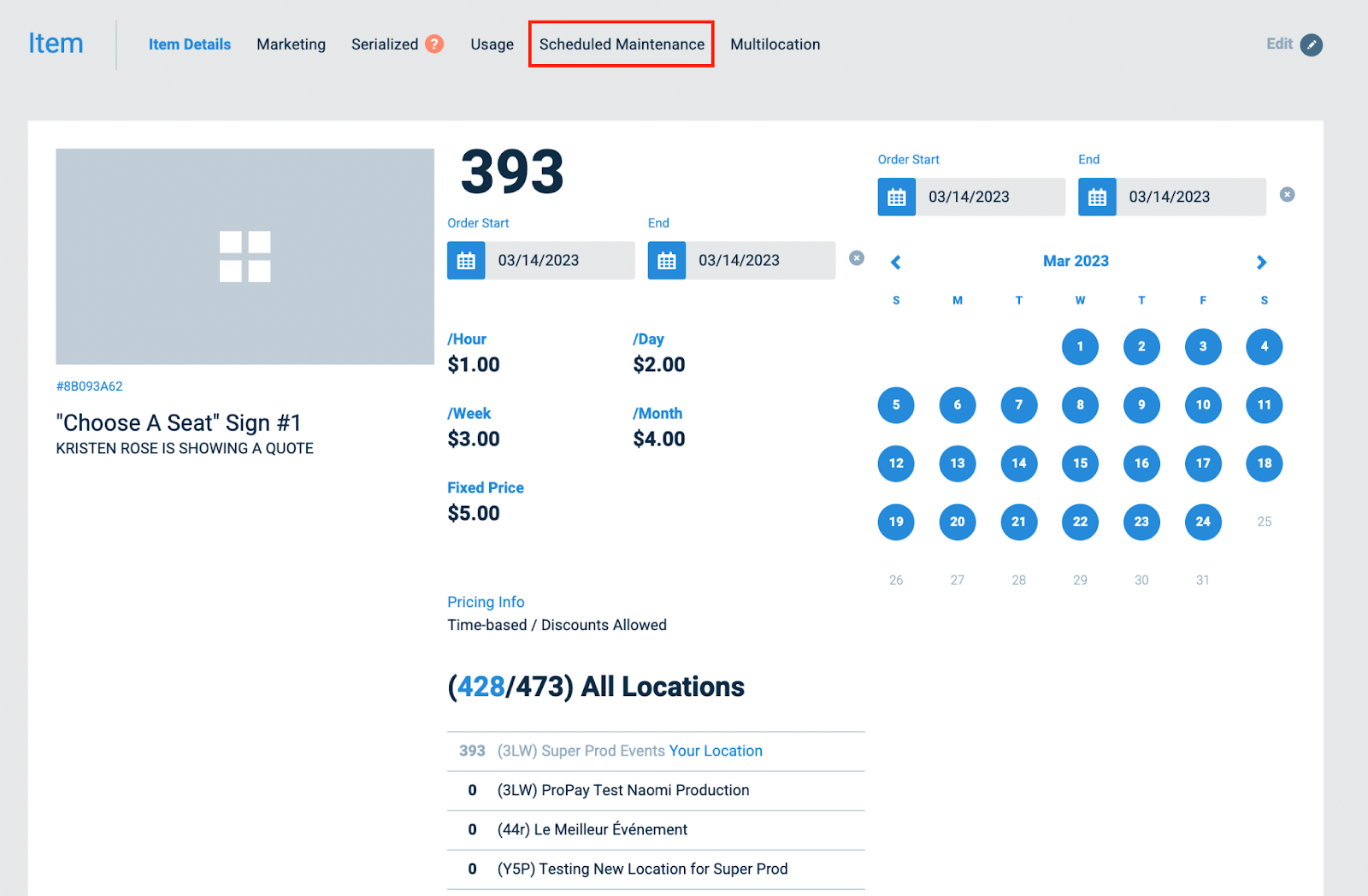Click Your Location next to Super Prod Events
This screenshot has width=1368, height=896.
coord(716,751)
